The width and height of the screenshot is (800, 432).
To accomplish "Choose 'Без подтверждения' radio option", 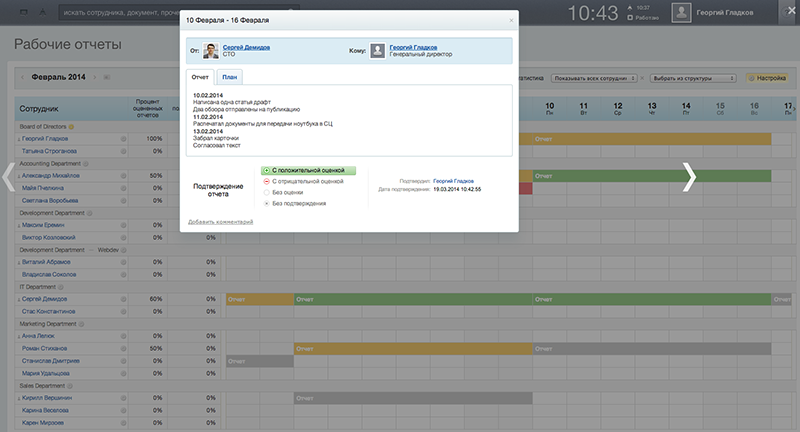I will pos(265,204).
